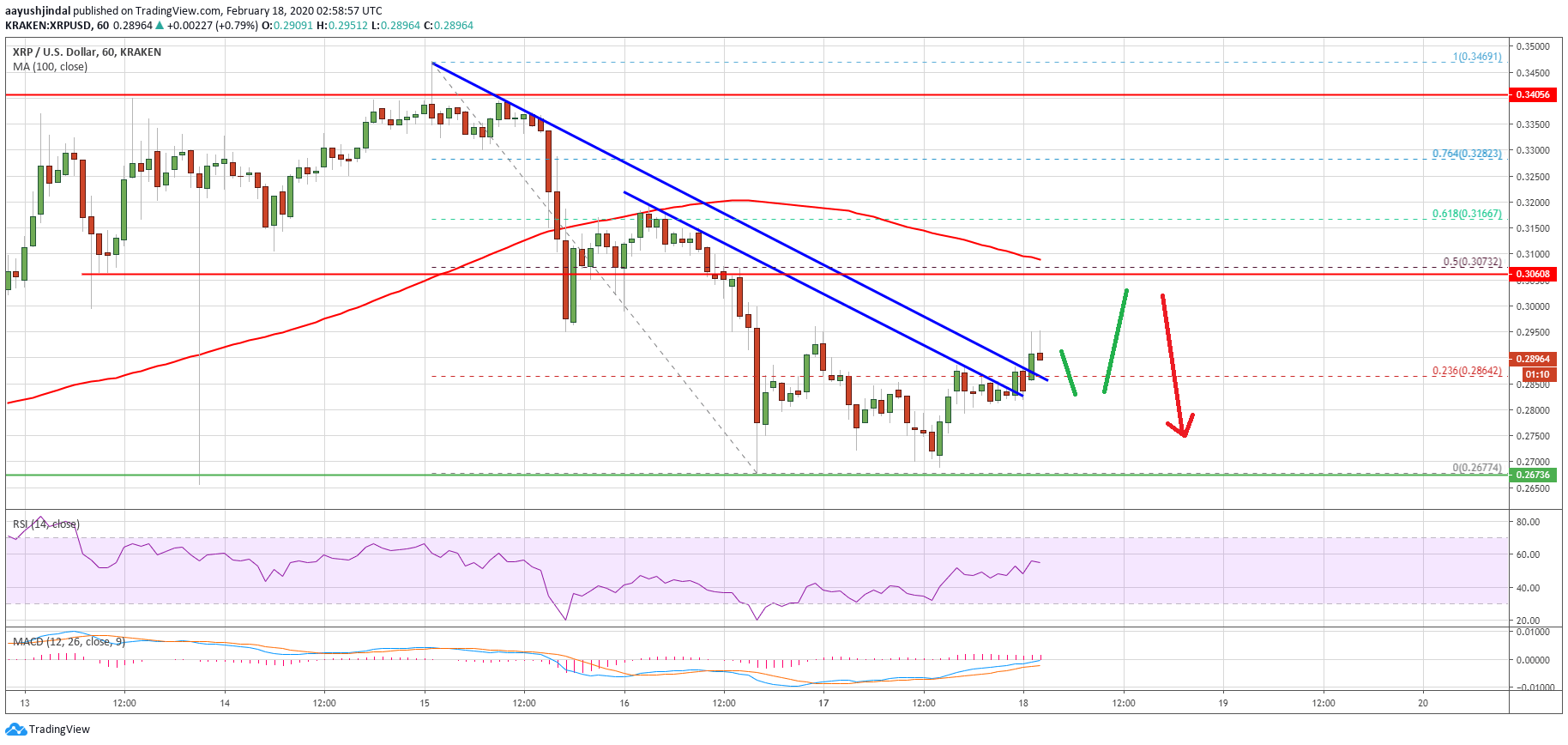Click the aayushjindal author name
Image resolution: width=1568 pixels, height=745 pixels.
tap(38, 11)
